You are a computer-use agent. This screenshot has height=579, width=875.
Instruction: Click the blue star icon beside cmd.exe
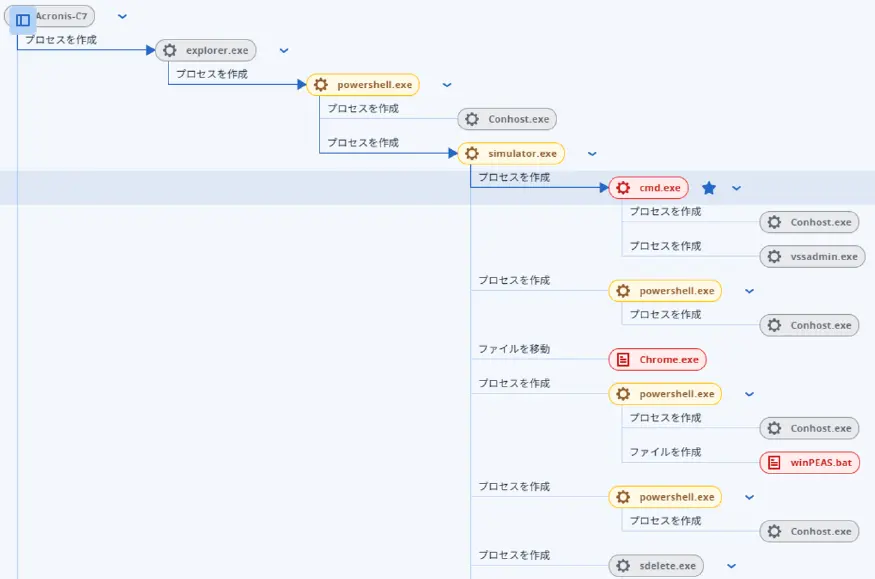tap(709, 188)
